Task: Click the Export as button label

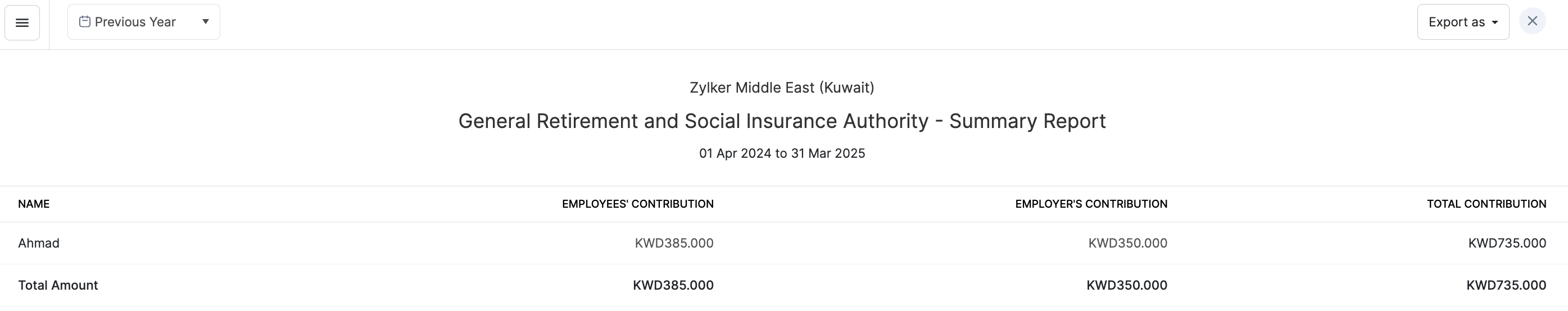Action: pyautogui.click(x=1457, y=22)
